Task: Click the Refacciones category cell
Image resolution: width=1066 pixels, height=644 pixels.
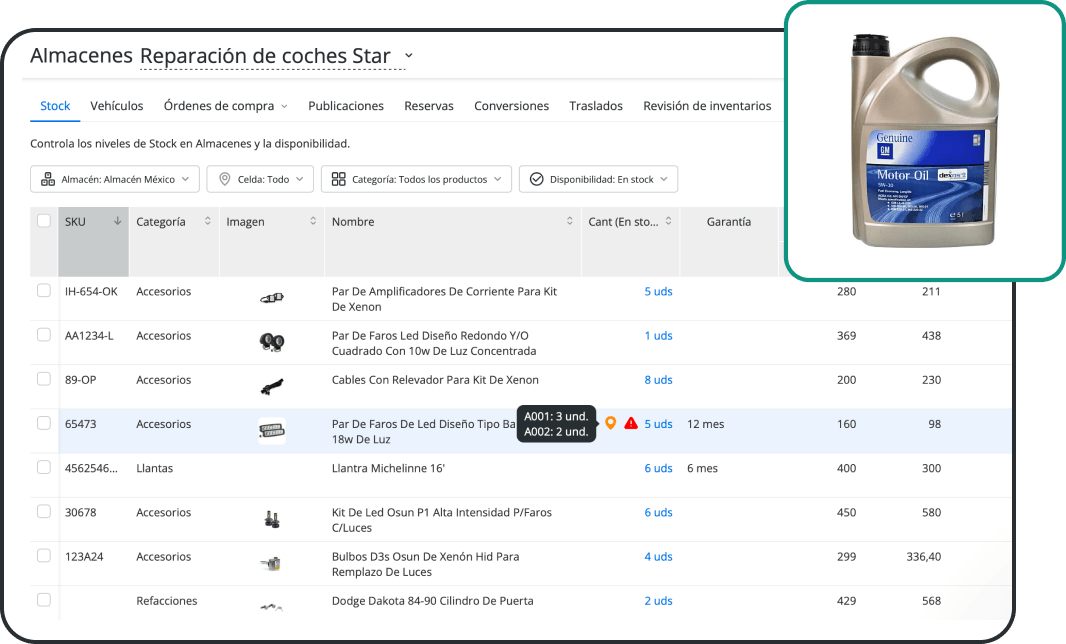Action: click(x=167, y=600)
